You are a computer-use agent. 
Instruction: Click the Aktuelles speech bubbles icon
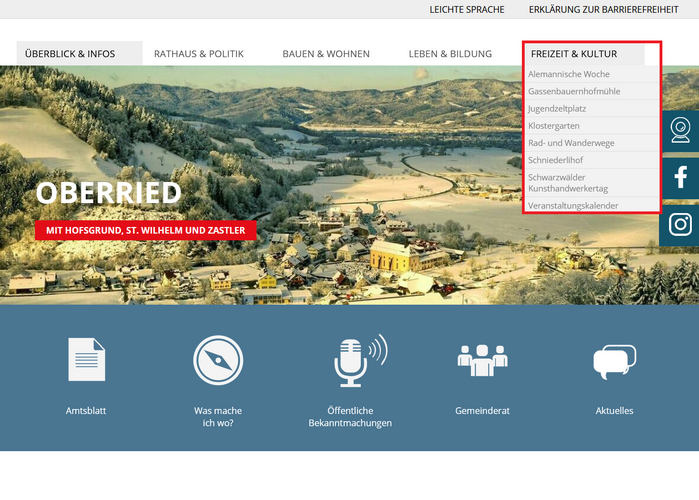point(614,361)
